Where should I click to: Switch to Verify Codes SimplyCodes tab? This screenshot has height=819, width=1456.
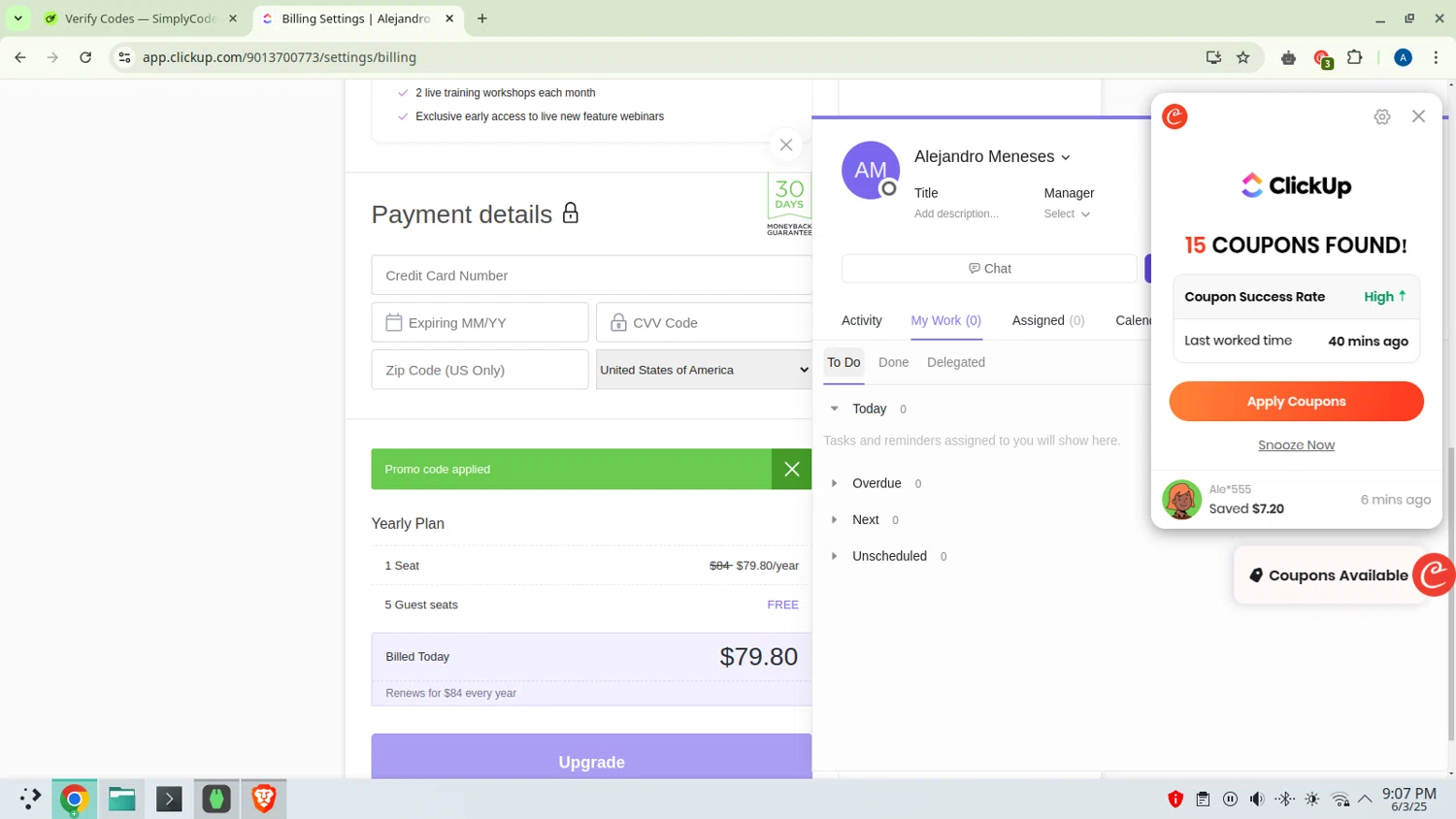tap(142, 18)
